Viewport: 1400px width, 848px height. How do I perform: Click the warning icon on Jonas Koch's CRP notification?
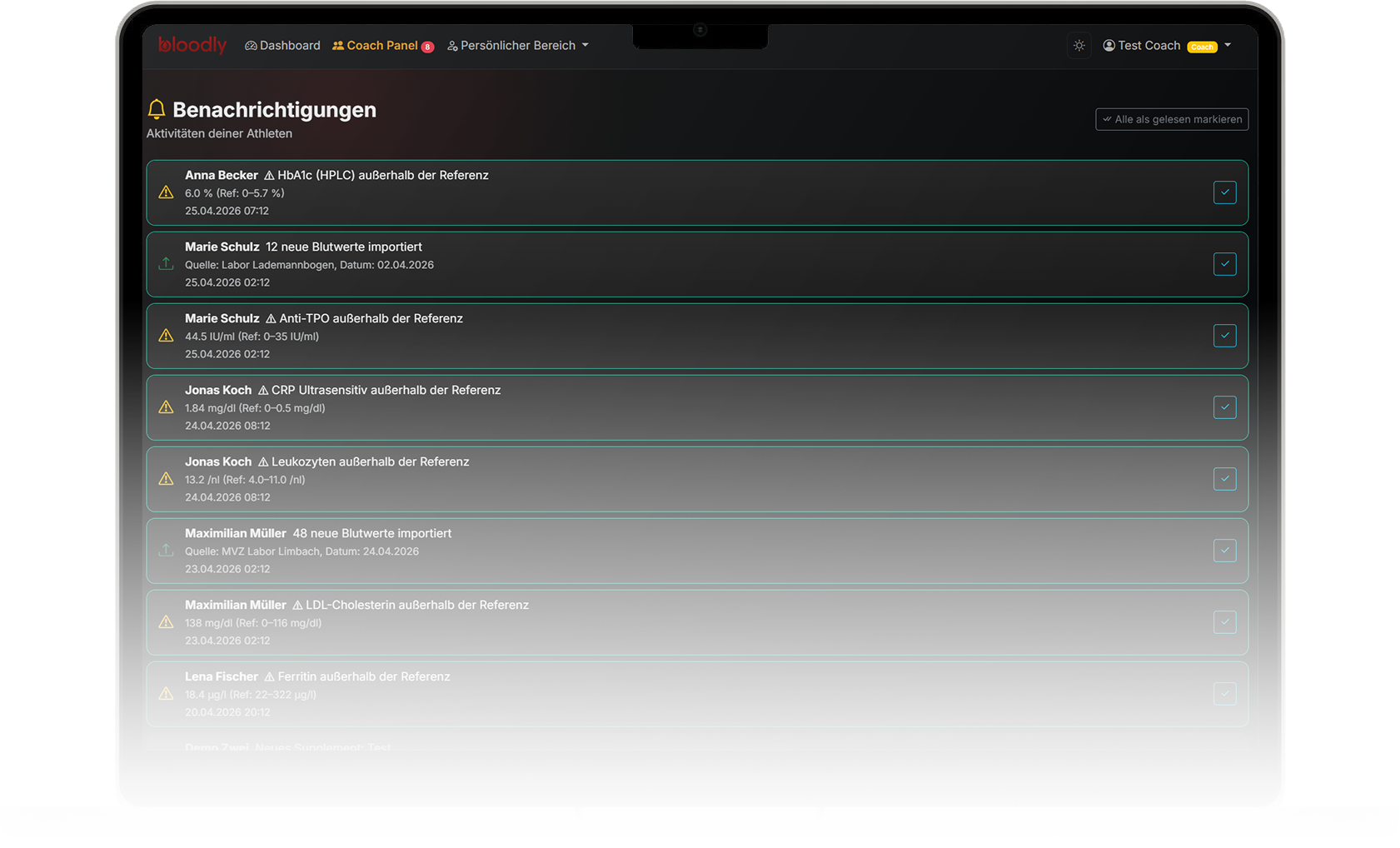(x=165, y=407)
